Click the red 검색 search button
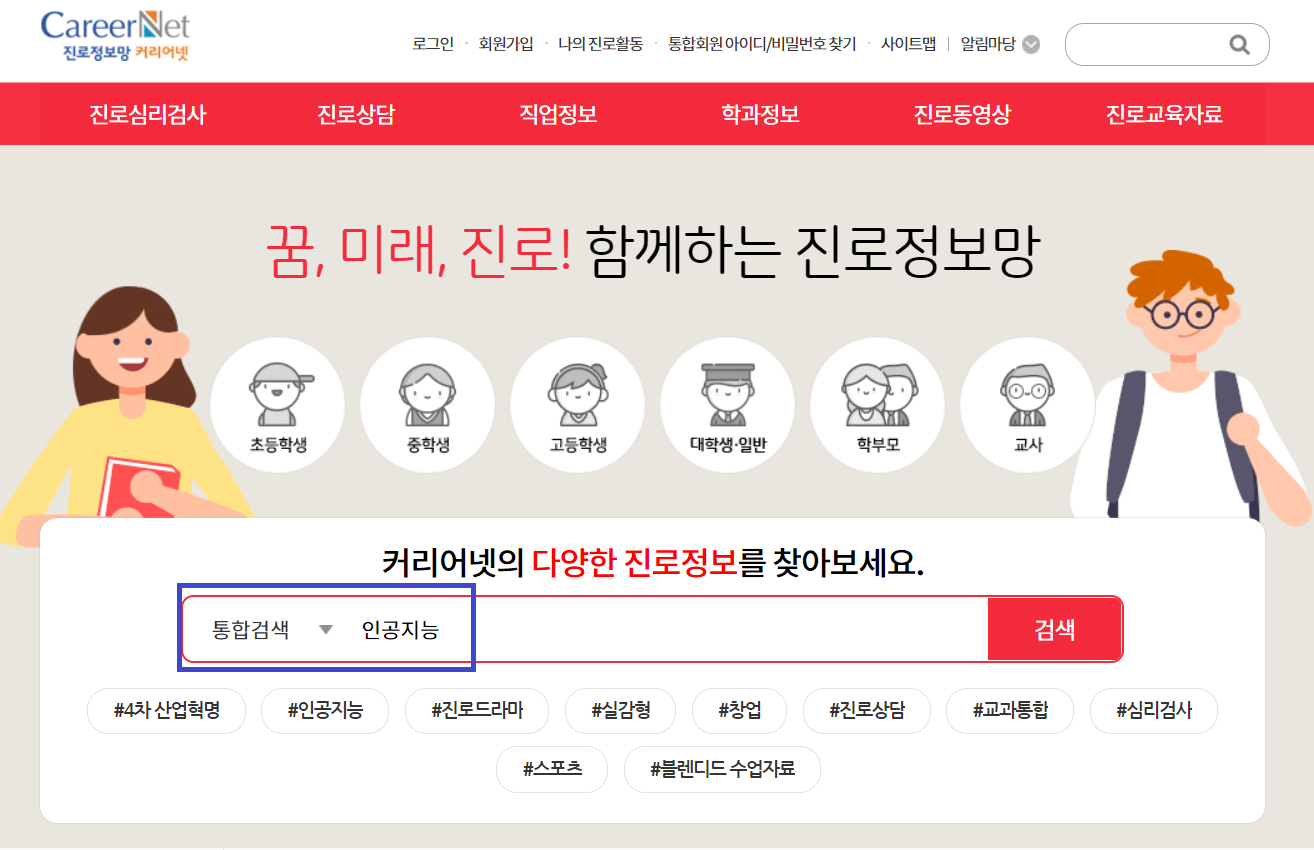 pos(1054,628)
